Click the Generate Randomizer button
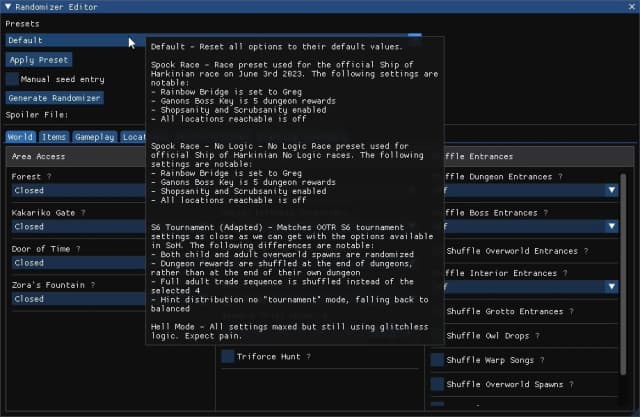This screenshot has width=640, height=417. 55,98
